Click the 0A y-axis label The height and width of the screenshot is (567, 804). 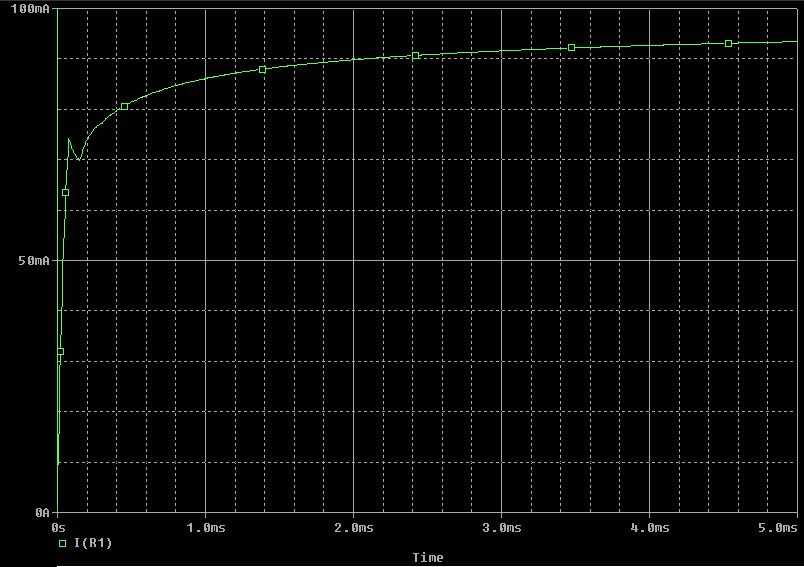(43, 512)
